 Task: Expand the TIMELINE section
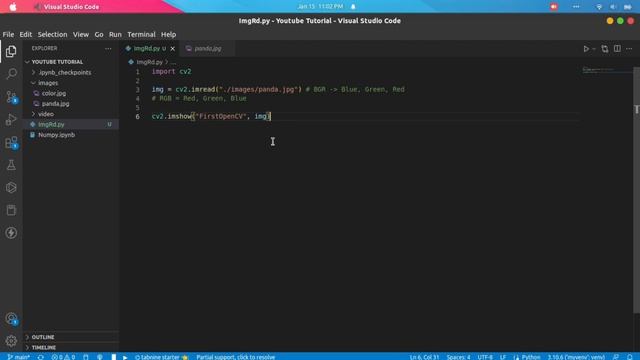71,347
